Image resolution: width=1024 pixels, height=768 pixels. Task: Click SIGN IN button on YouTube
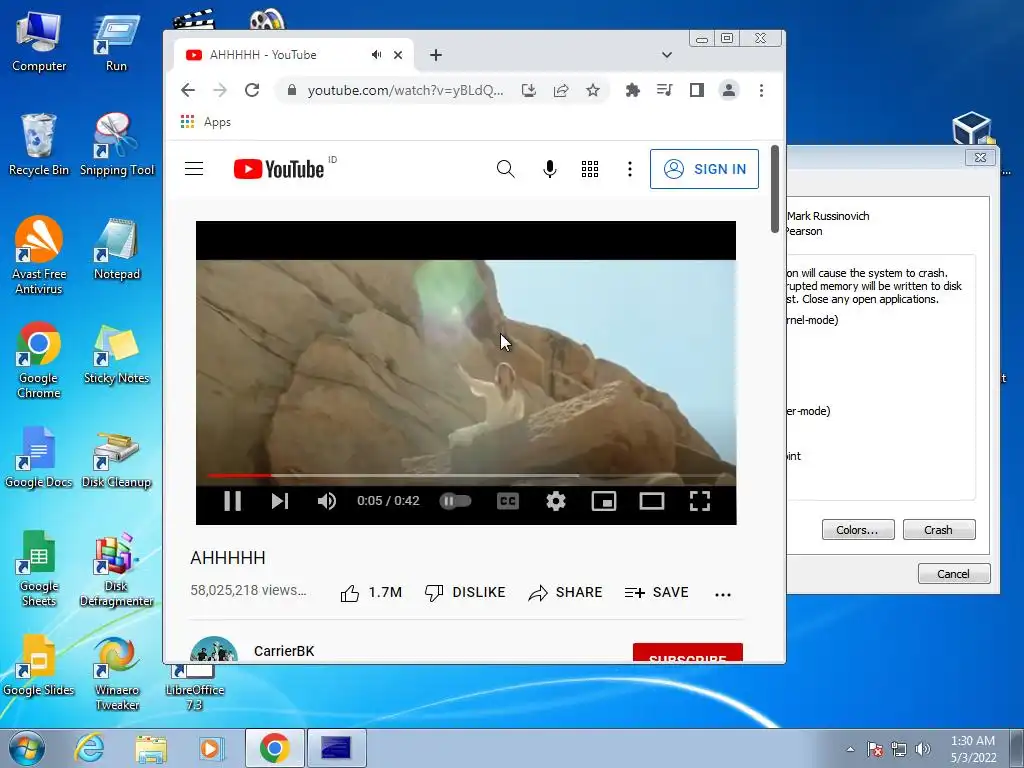[704, 169]
